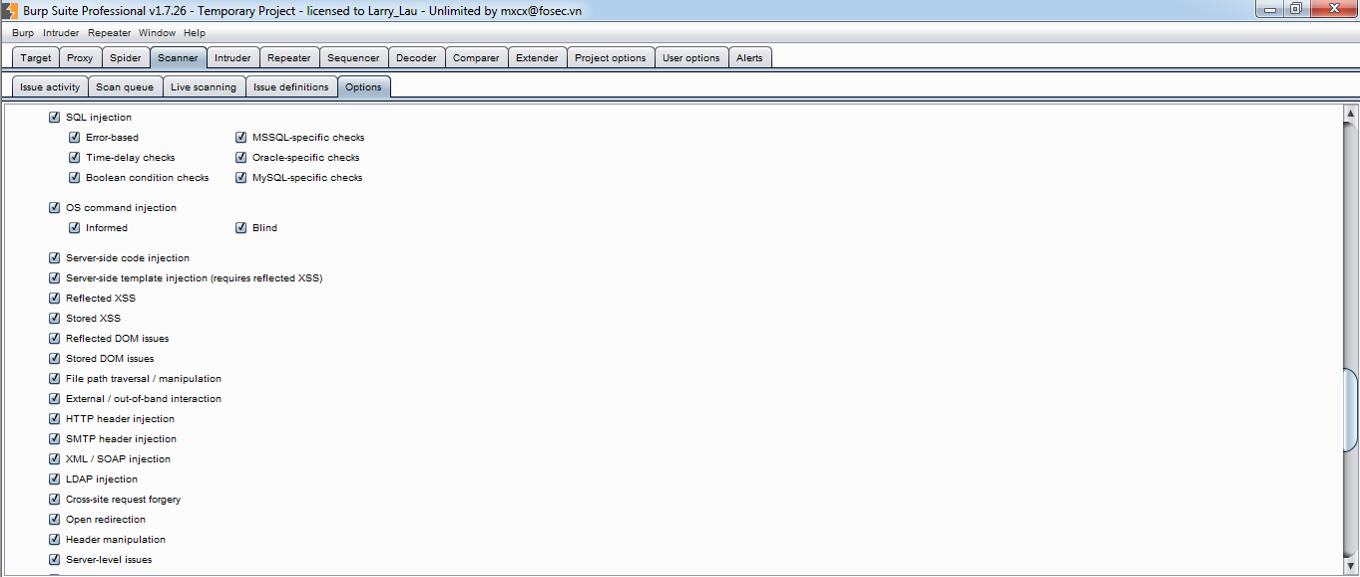Toggle Open redirection checkbox
Viewport: 1360px width, 577px height.
55,519
